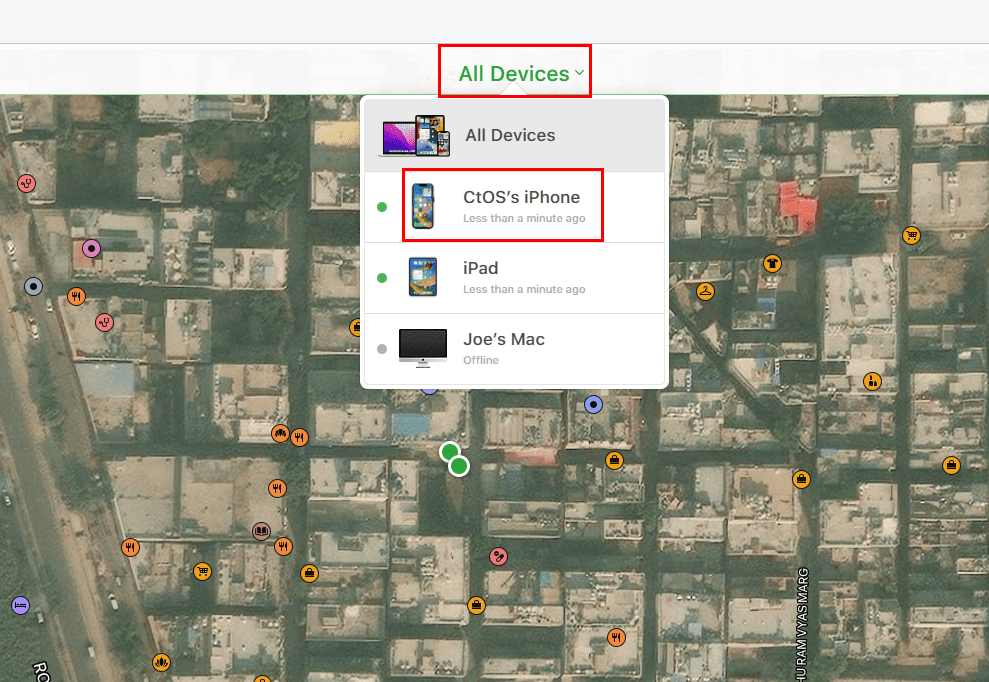
Task: Click the orange park tree map marker
Action: [x=280, y=433]
